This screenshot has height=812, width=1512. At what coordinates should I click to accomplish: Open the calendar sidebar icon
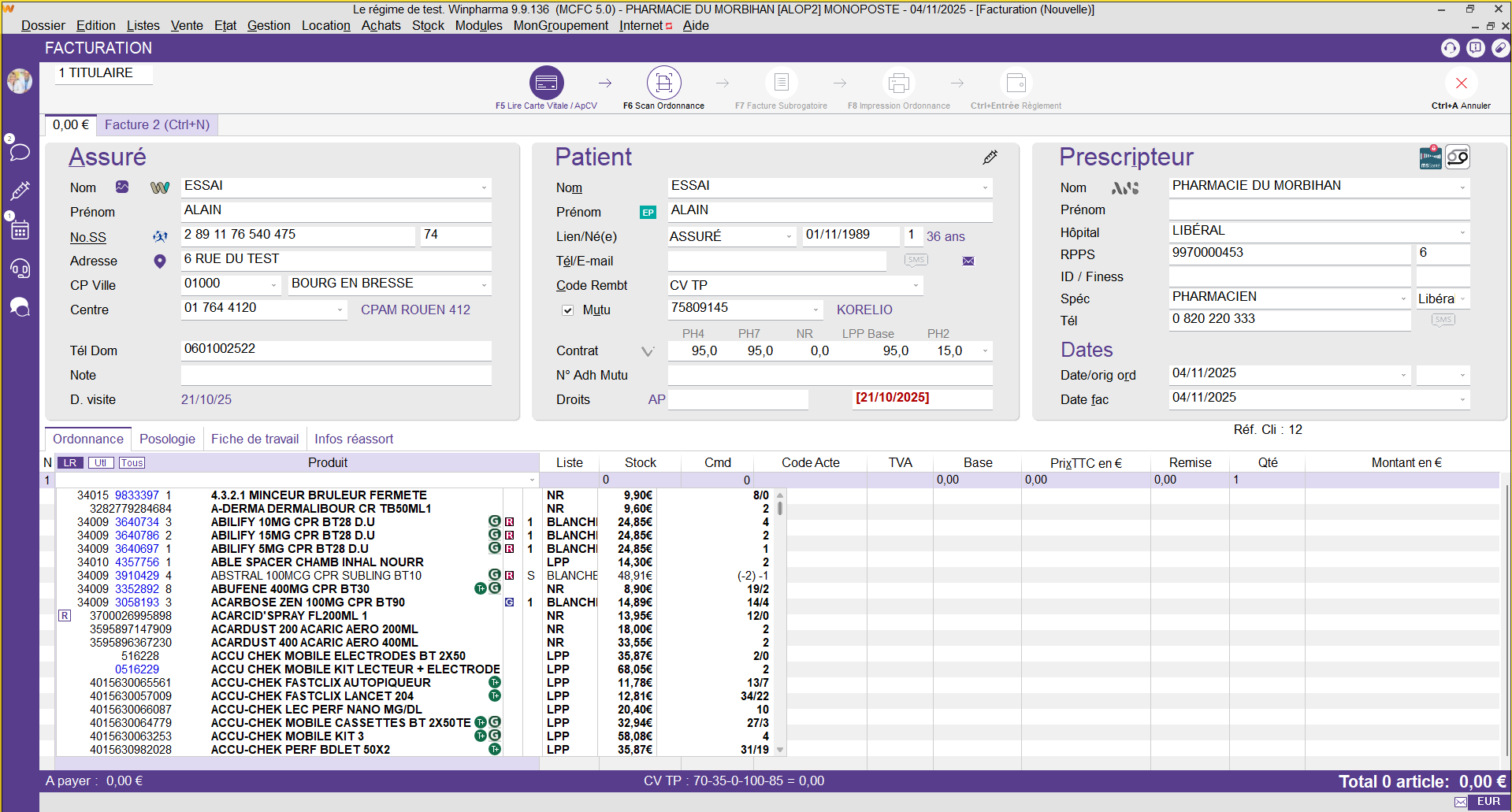20,230
